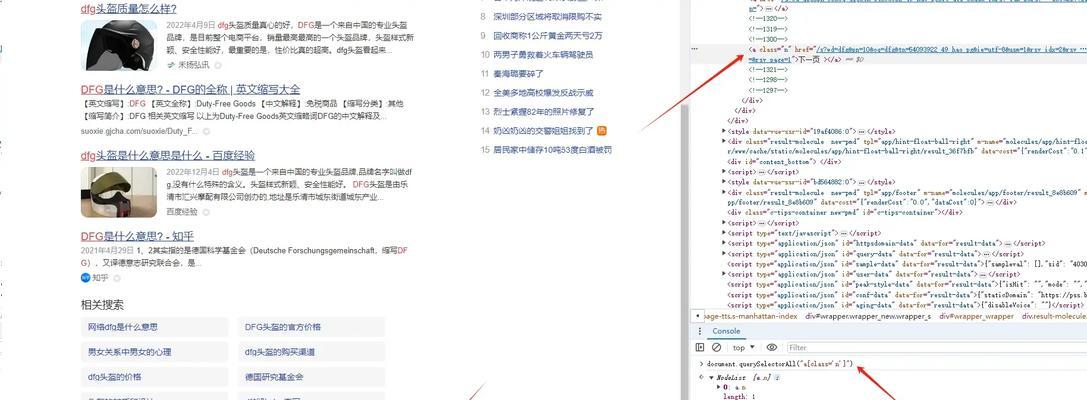Click the icon after 百度经验 source label

pyautogui.click(x=206, y=211)
